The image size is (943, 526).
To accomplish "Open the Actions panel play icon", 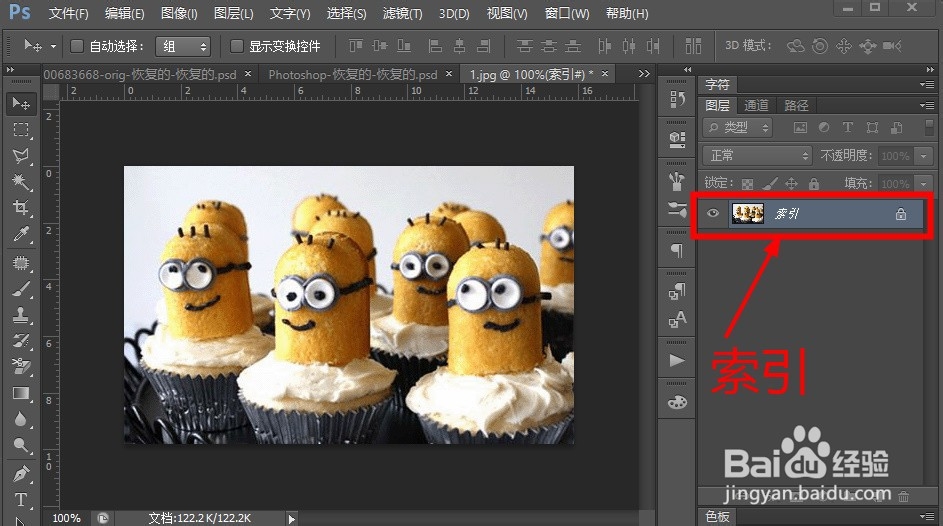I will point(677,360).
